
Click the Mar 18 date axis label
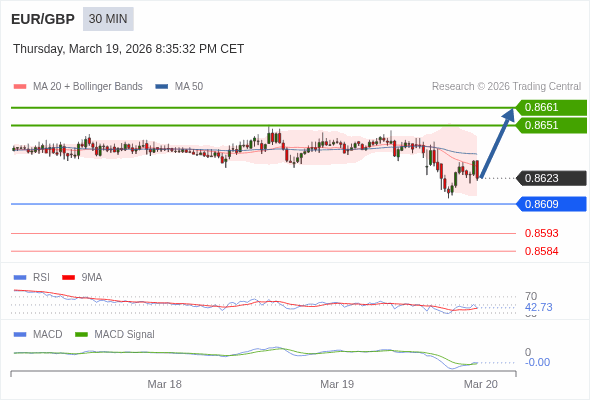tap(164, 384)
